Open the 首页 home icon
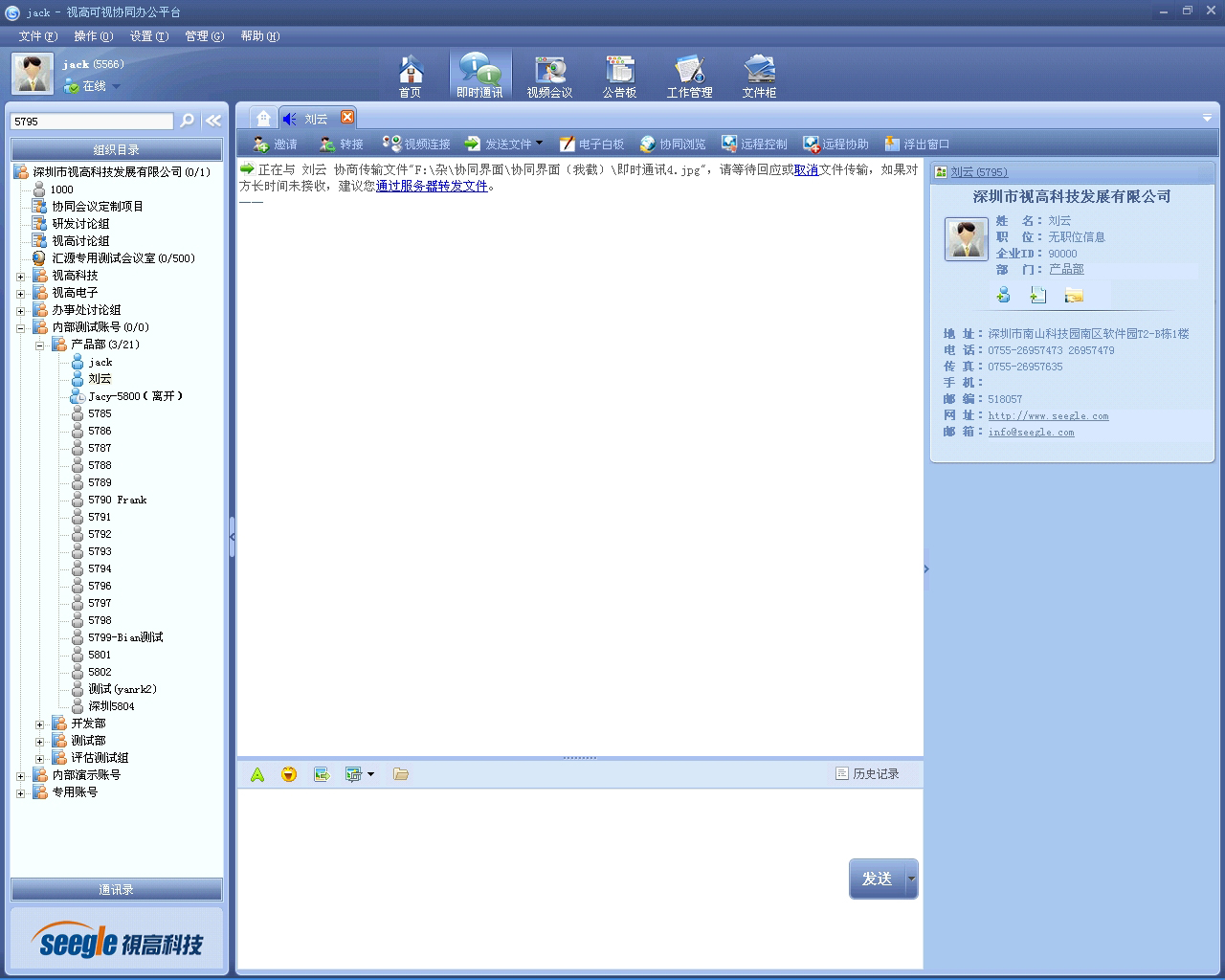1225x980 pixels. [x=411, y=76]
